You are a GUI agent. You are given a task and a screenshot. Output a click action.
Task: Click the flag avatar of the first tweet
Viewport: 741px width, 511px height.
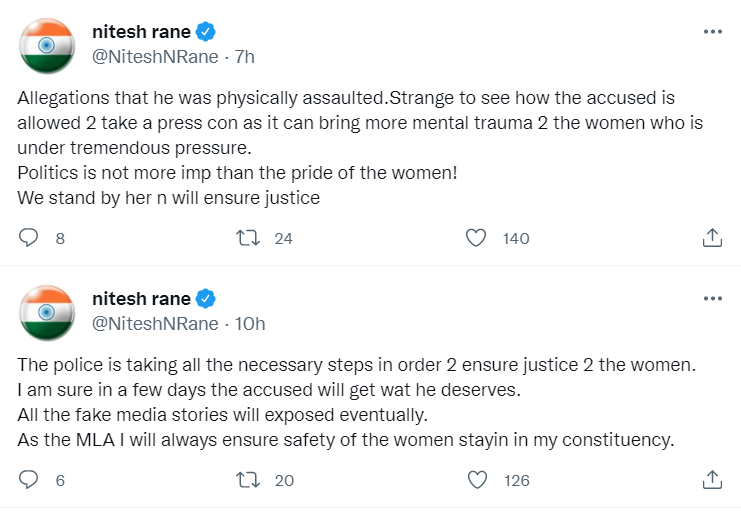click(47, 44)
